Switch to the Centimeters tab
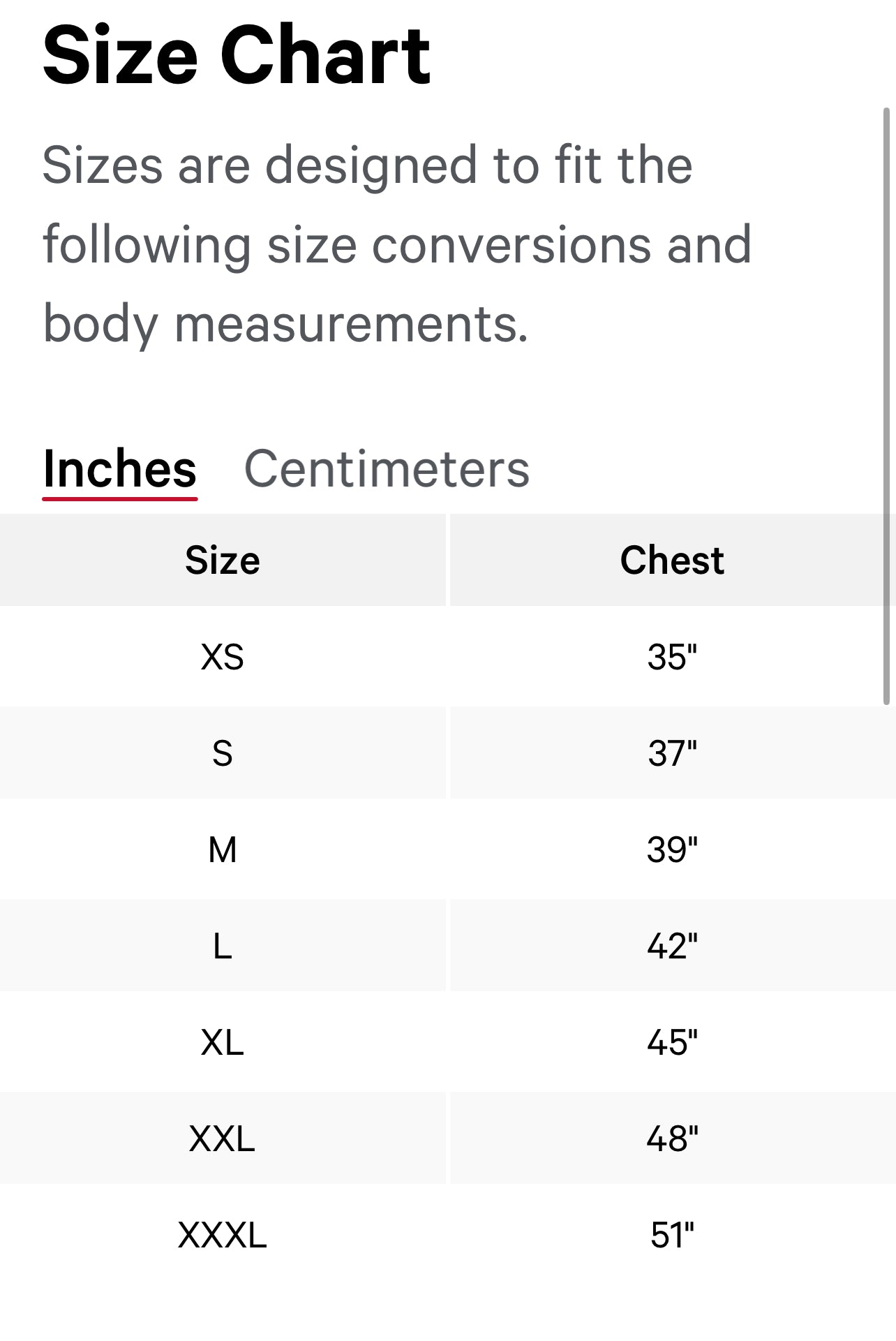The image size is (896, 1341). coord(387,468)
